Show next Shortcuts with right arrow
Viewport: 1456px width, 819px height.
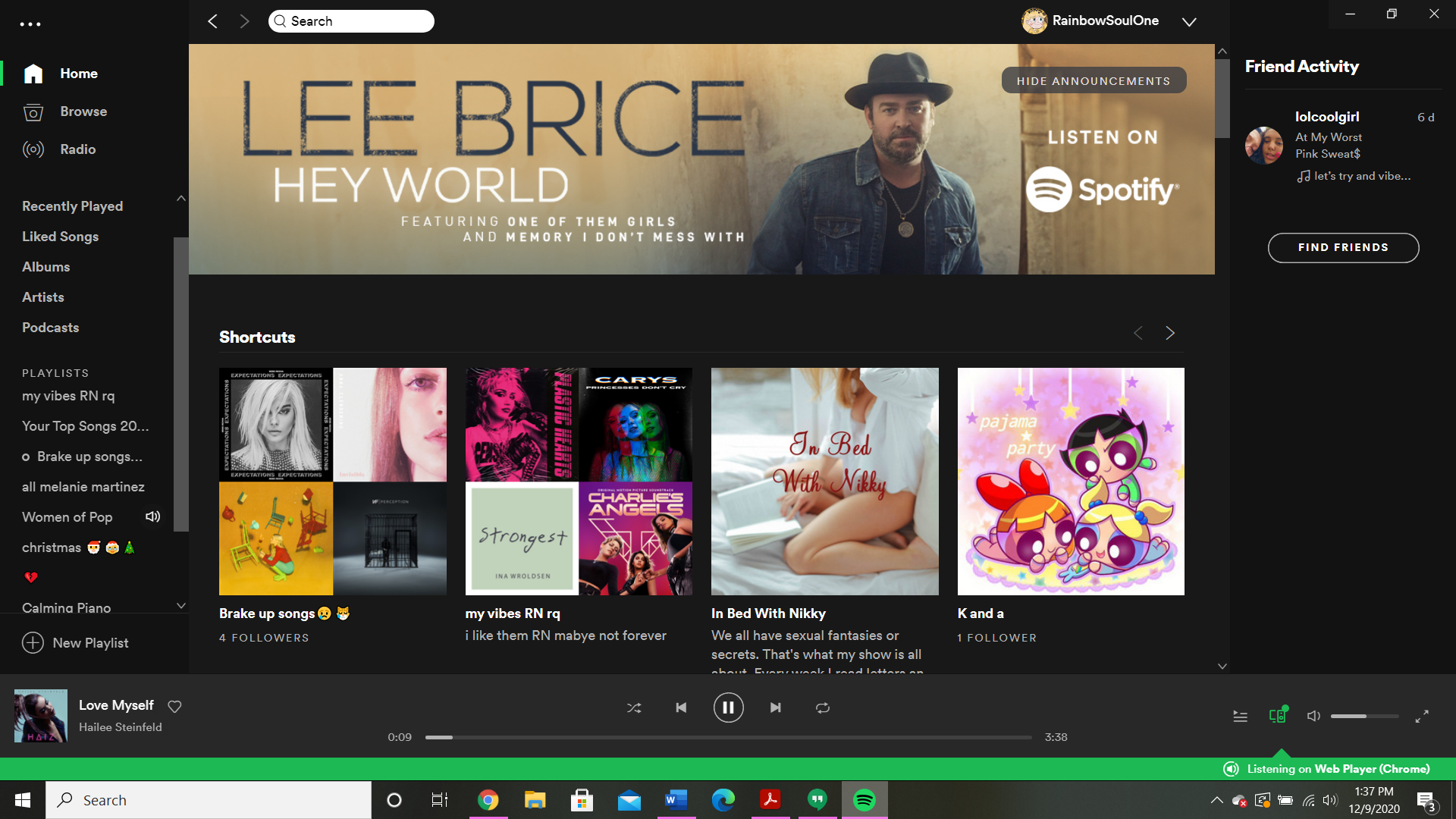[1170, 333]
